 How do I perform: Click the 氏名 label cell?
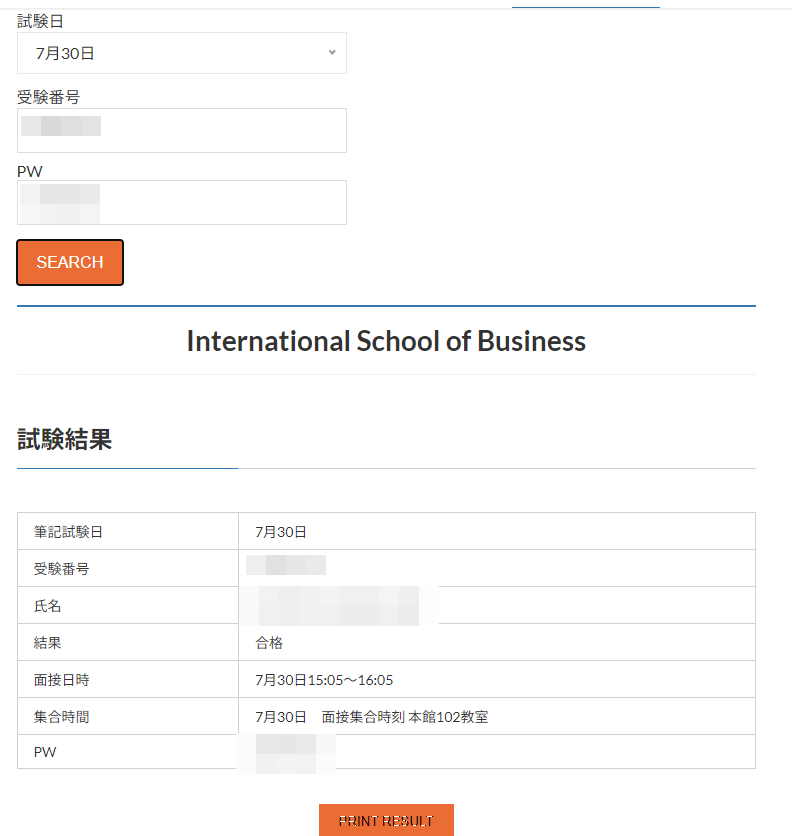point(48,606)
